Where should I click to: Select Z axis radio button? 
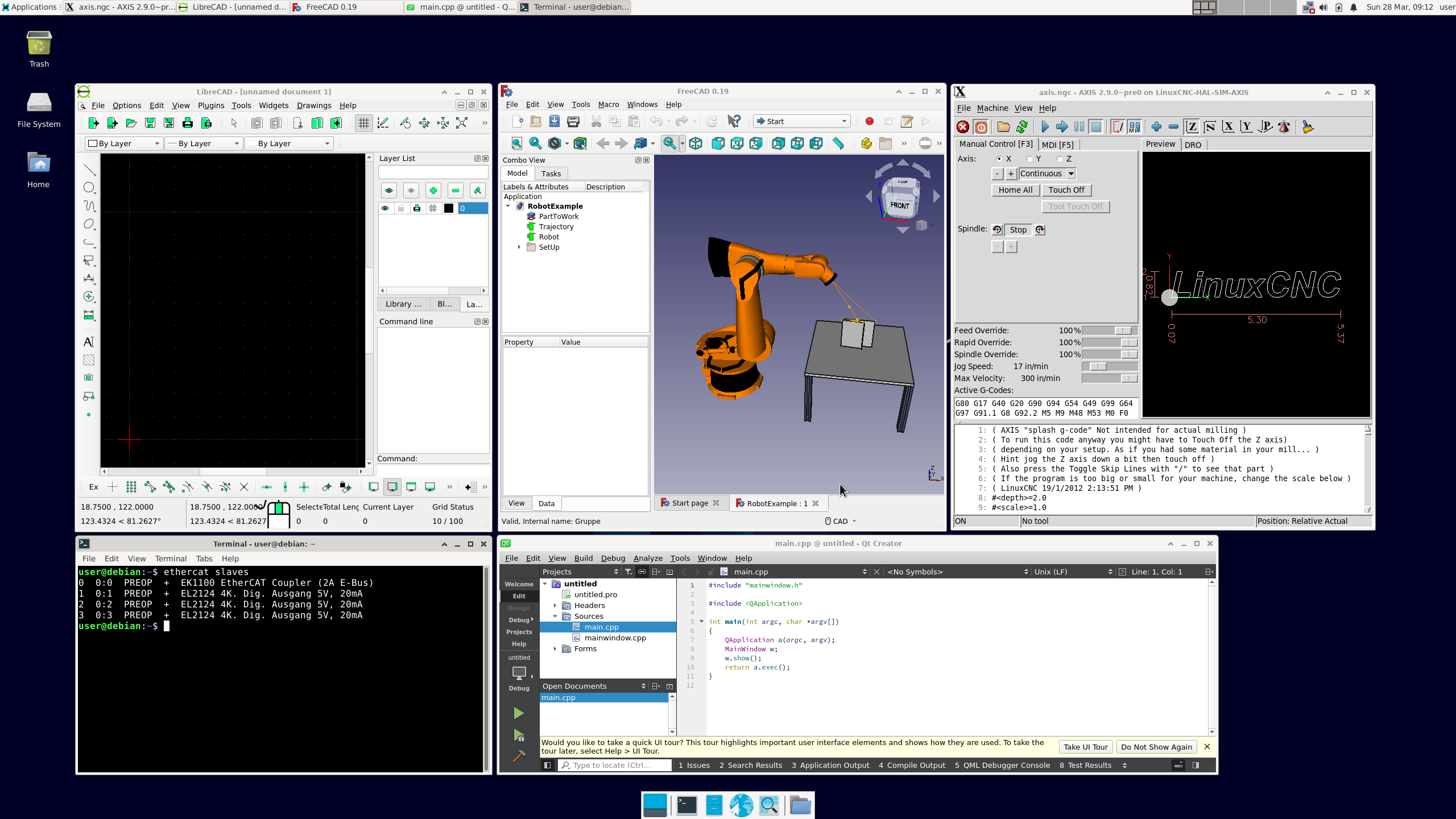(1060, 159)
